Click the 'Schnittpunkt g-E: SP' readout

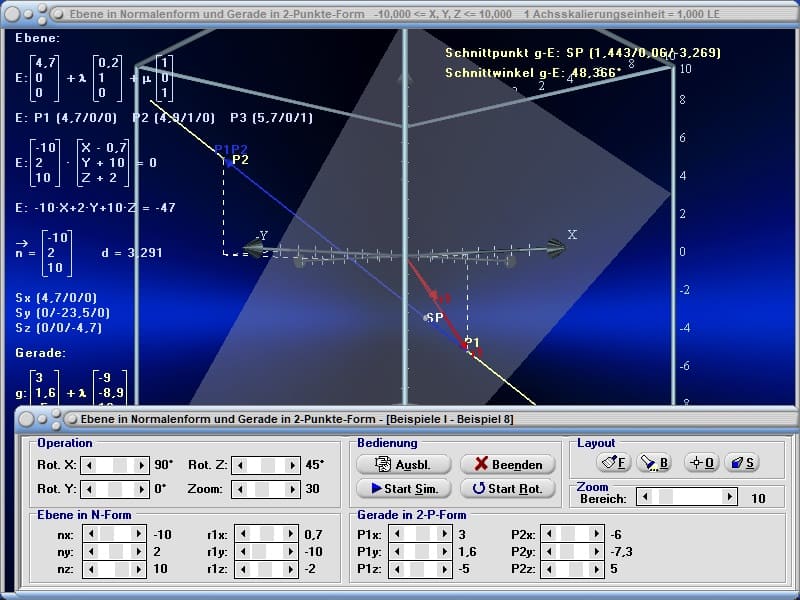(x=583, y=53)
